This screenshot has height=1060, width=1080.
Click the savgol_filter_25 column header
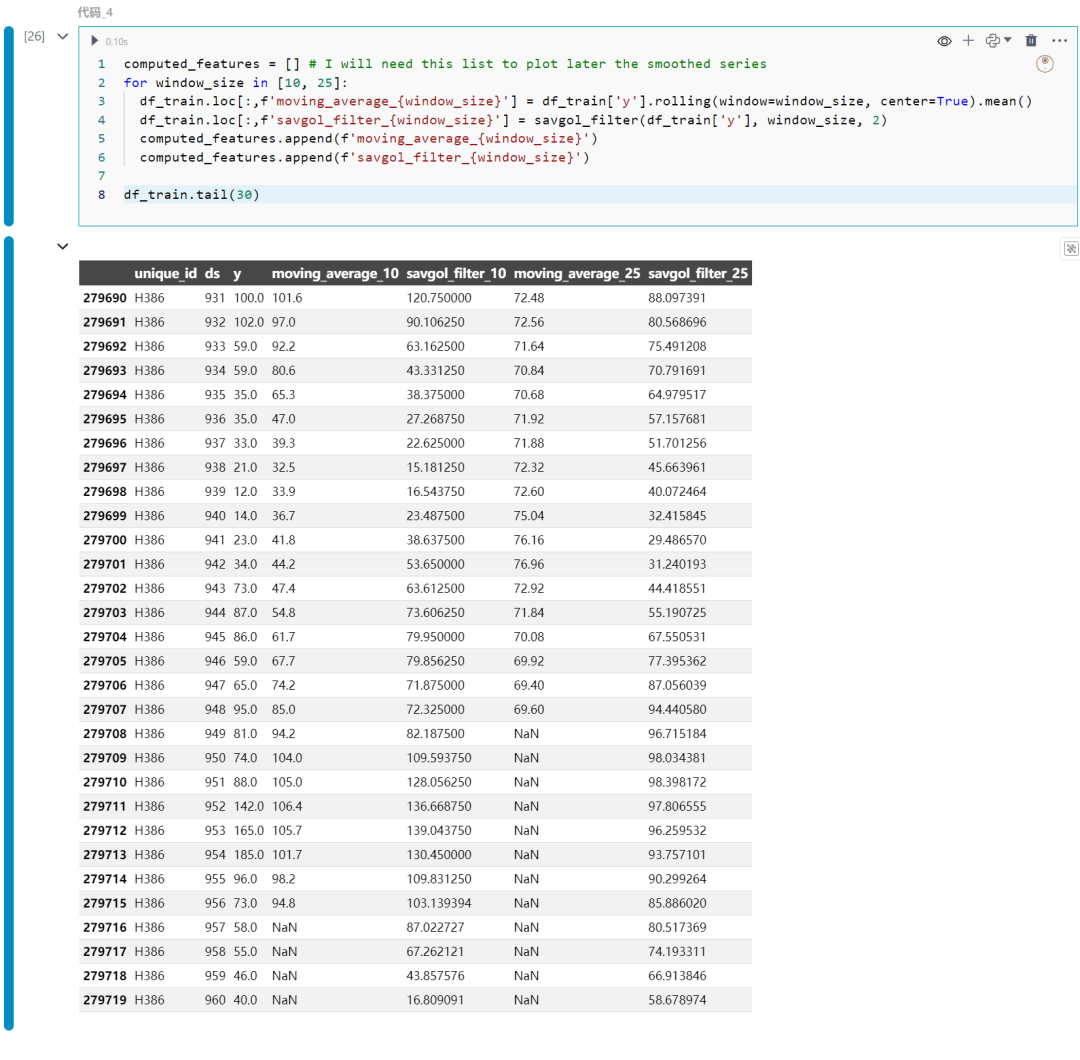(697, 274)
